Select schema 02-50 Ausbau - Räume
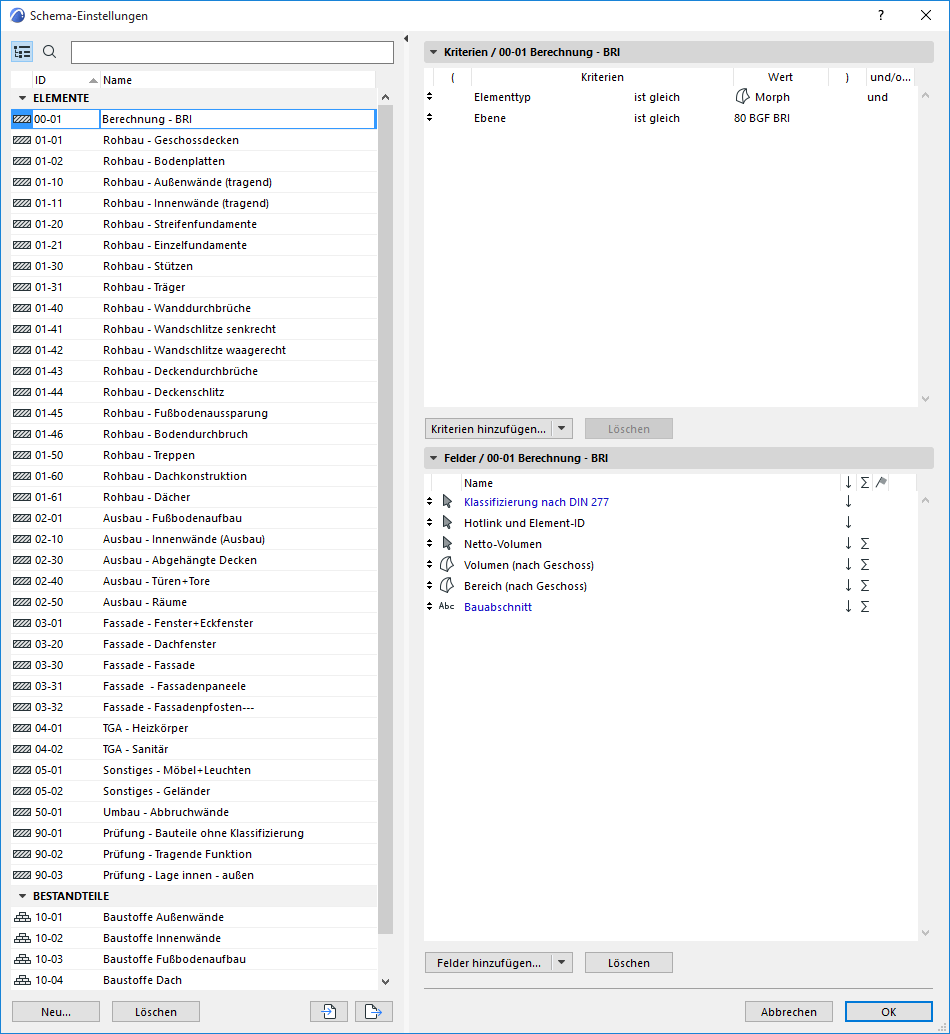 tap(194, 602)
